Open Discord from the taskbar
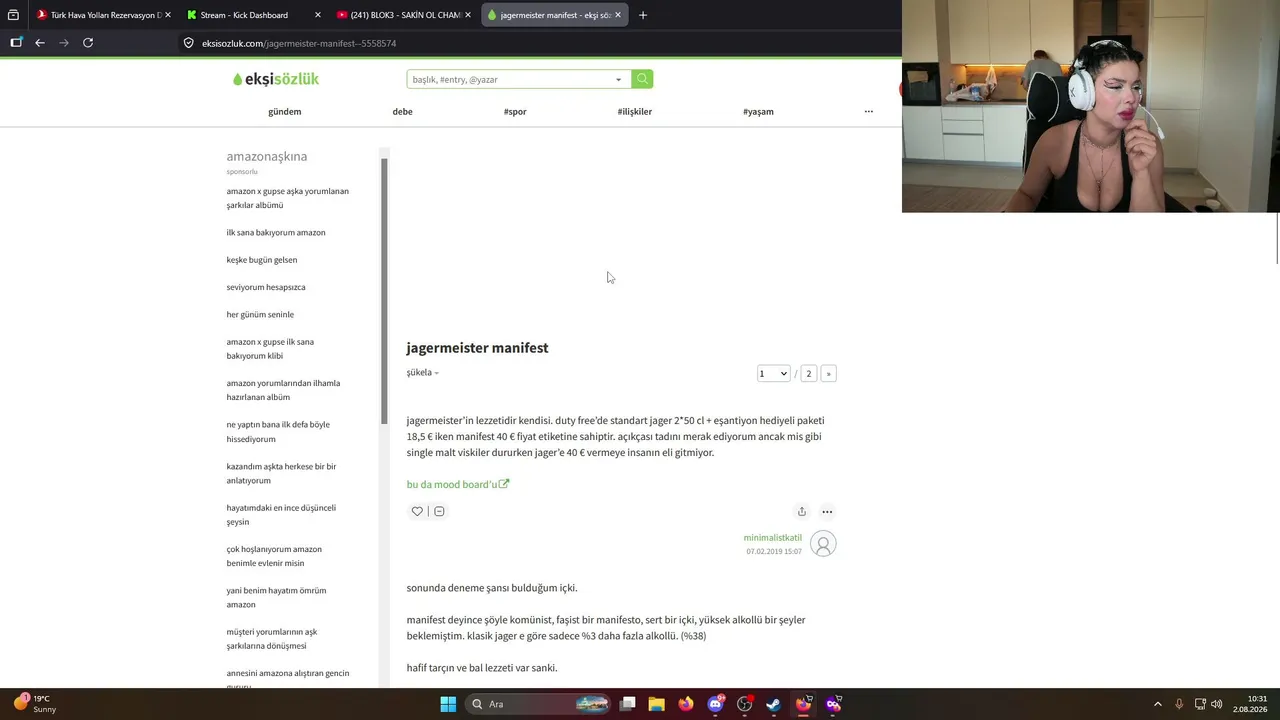The height and width of the screenshot is (720, 1280). point(715,704)
